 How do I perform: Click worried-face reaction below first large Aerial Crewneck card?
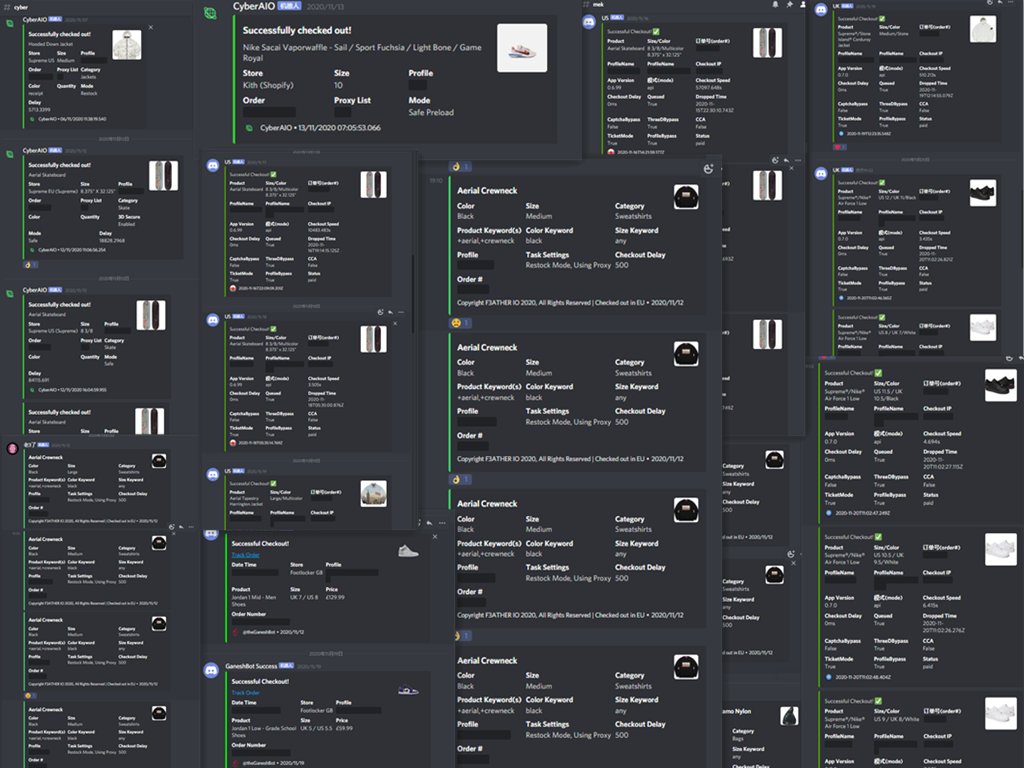(460, 323)
